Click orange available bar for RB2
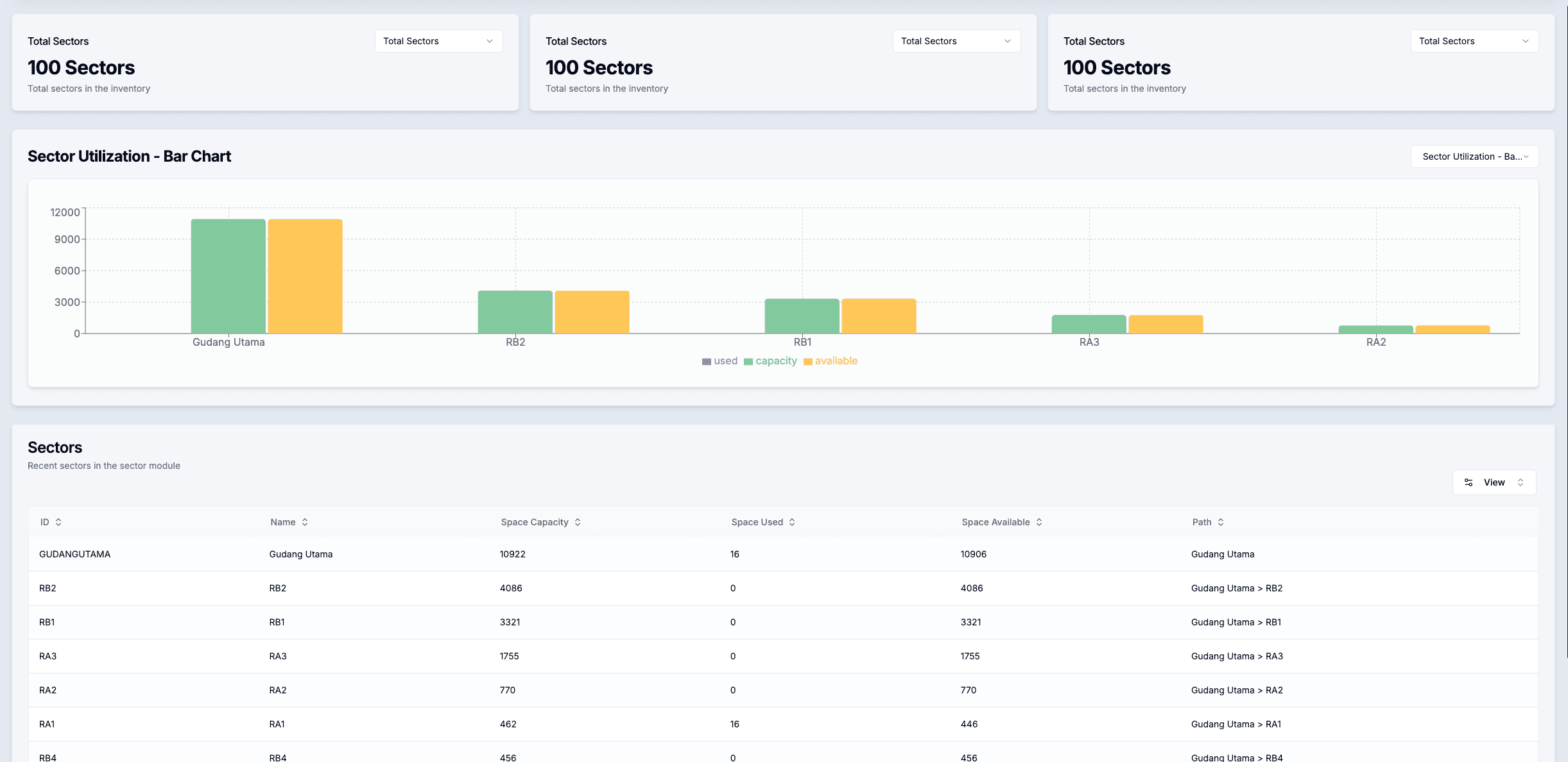 point(592,312)
